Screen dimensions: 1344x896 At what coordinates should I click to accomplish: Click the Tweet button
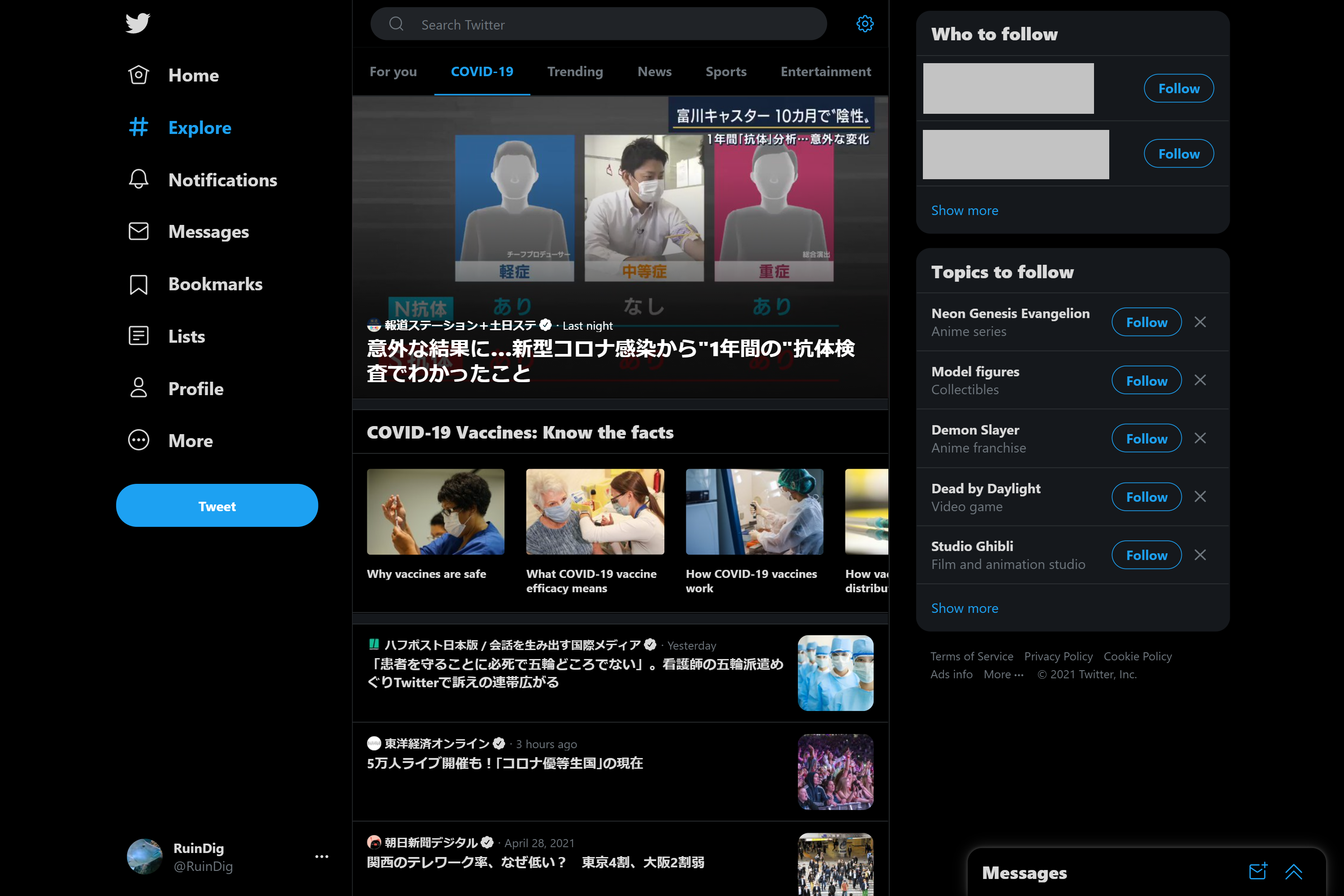pos(217,506)
